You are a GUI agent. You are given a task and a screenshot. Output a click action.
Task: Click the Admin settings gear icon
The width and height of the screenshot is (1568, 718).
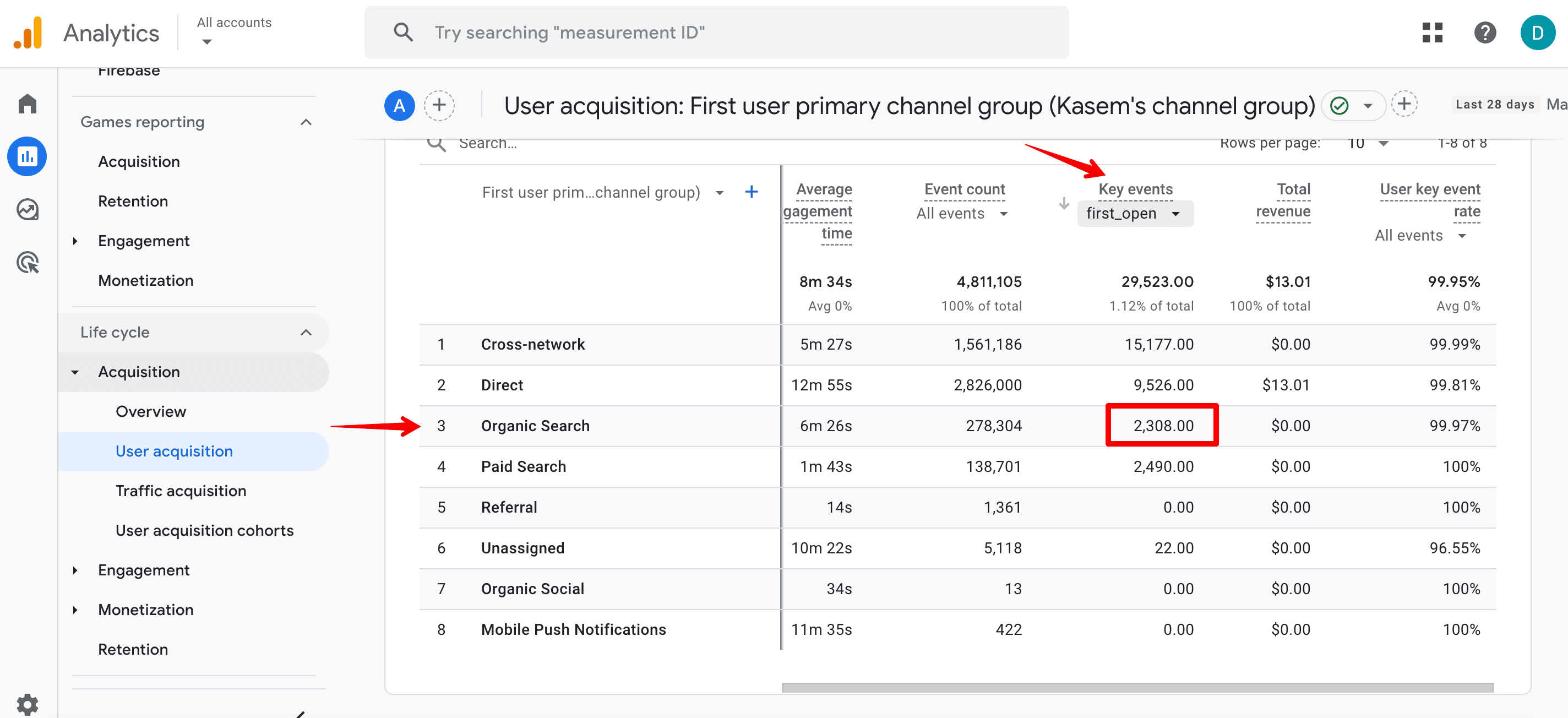27,701
